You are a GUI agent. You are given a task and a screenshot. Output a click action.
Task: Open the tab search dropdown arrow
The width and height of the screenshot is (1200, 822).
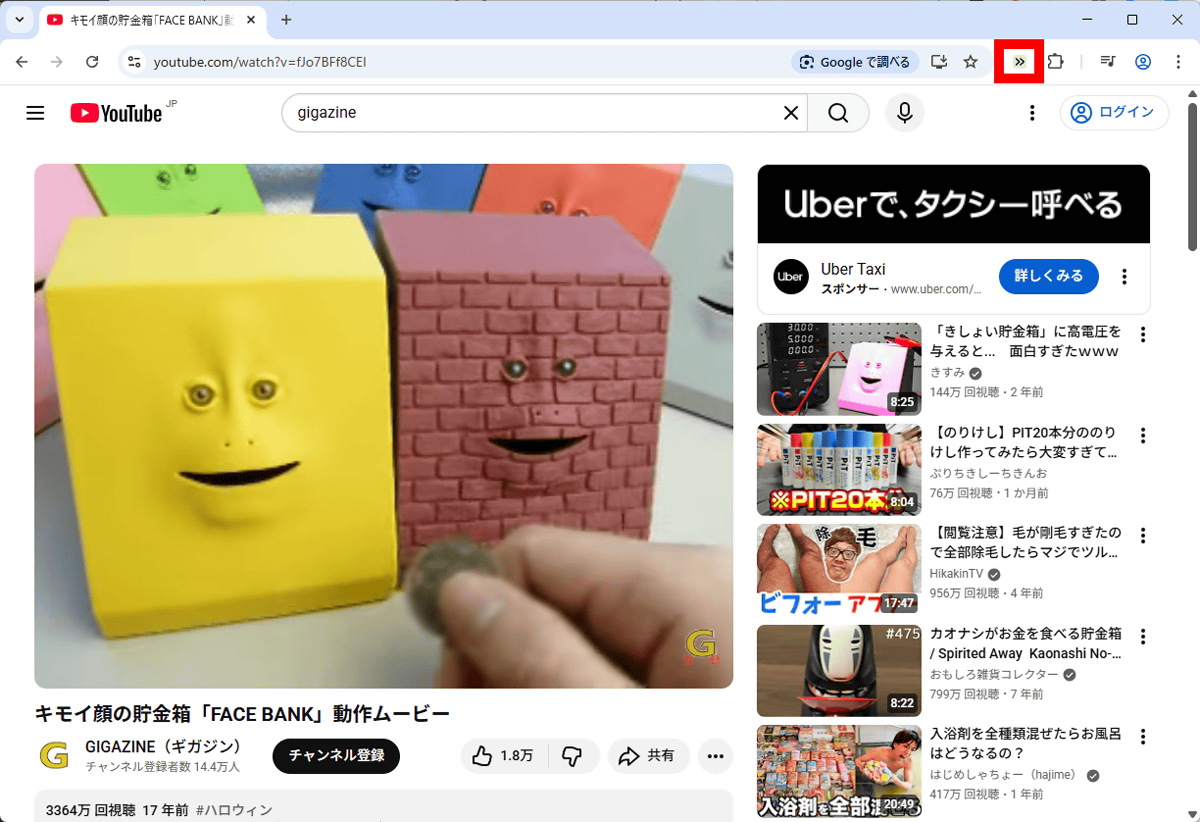pyautogui.click(x=19, y=20)
